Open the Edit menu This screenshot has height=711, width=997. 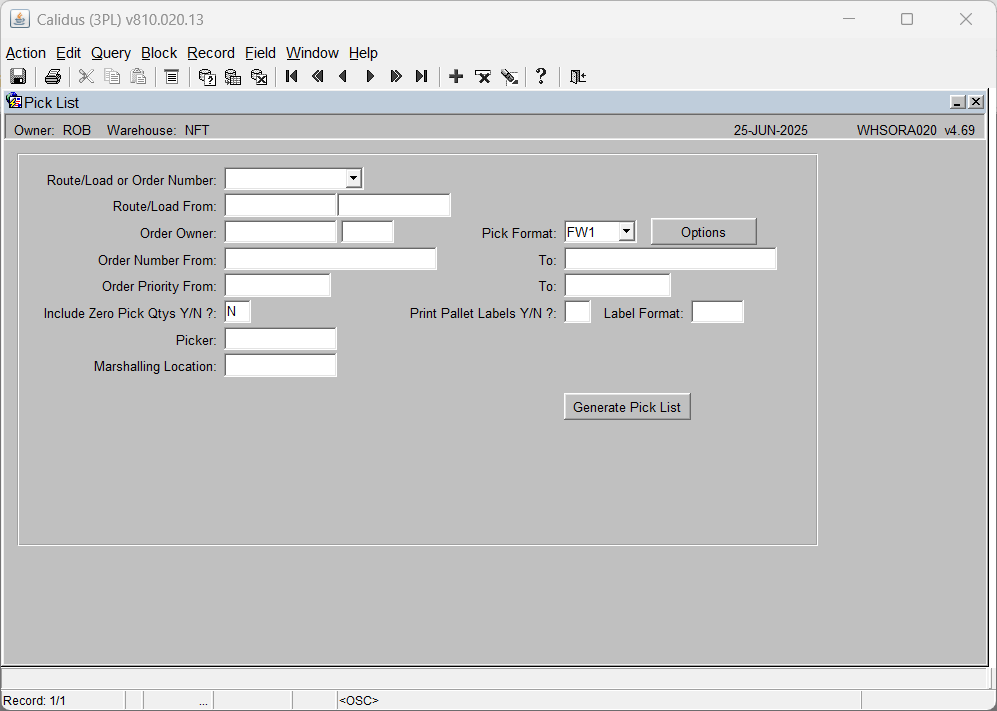[68, 53]
